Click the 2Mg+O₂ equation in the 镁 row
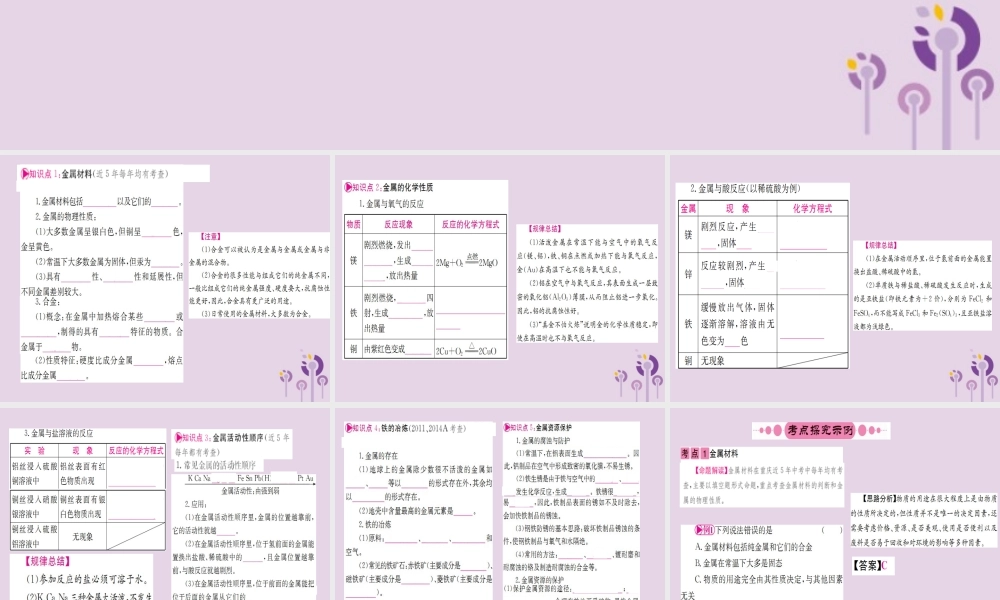 point(467,261)
